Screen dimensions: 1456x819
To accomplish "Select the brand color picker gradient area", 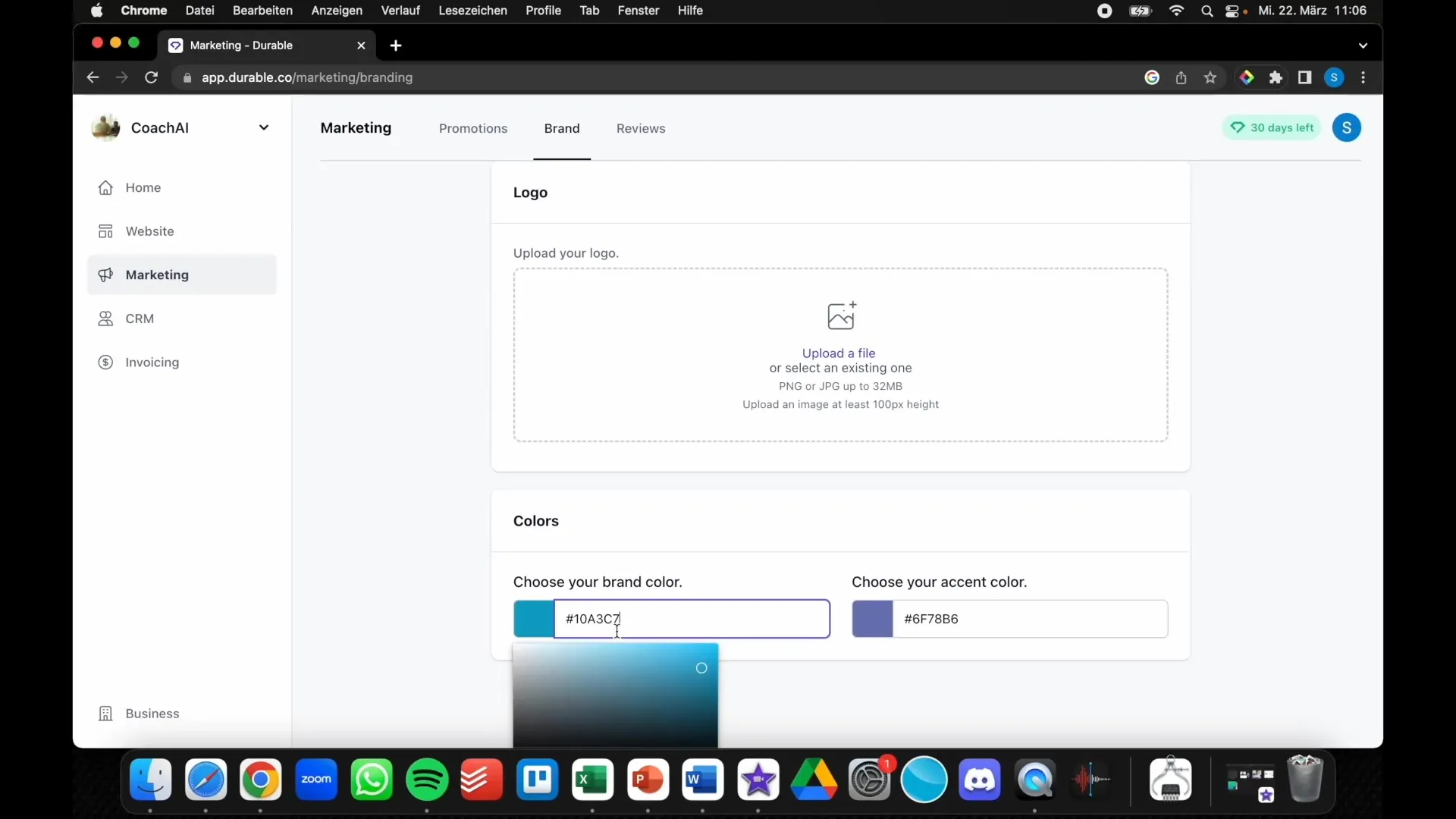I will pyautogui.click(x=614, y=695).
